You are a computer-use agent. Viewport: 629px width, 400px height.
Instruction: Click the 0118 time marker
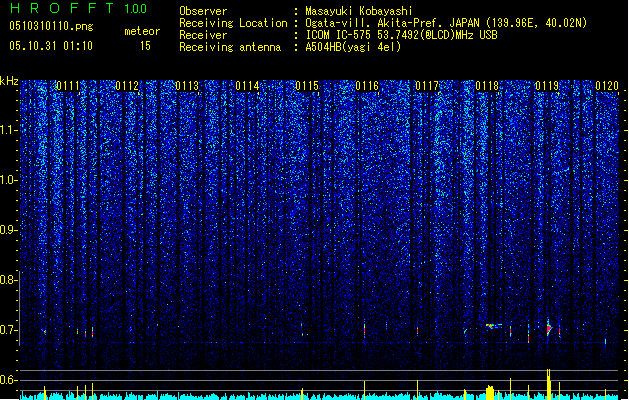pos(487,86)
